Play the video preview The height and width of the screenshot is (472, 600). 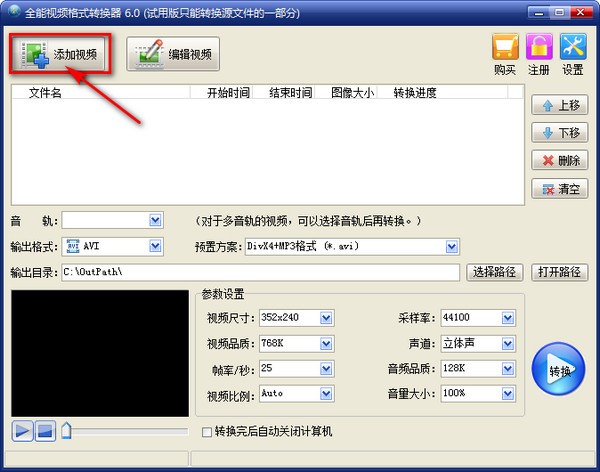22,431
